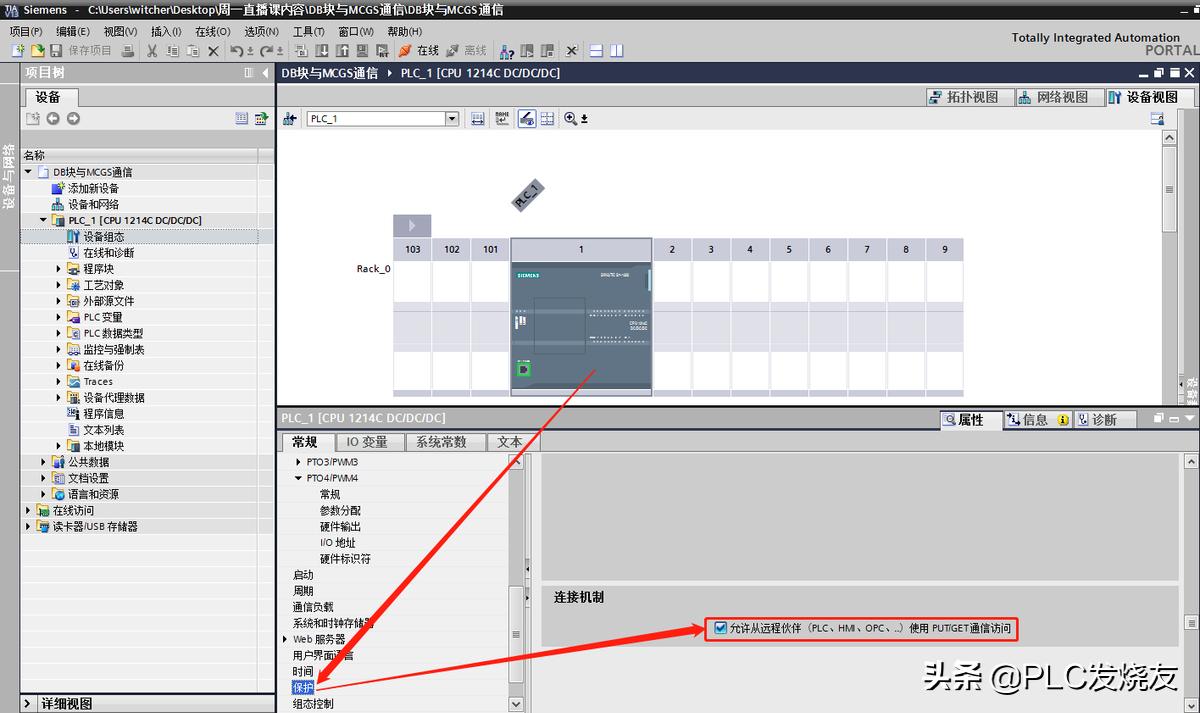Split editor space horizontally icon
The width and height of the screenshot is (1200, 713).
pos(596,50)
